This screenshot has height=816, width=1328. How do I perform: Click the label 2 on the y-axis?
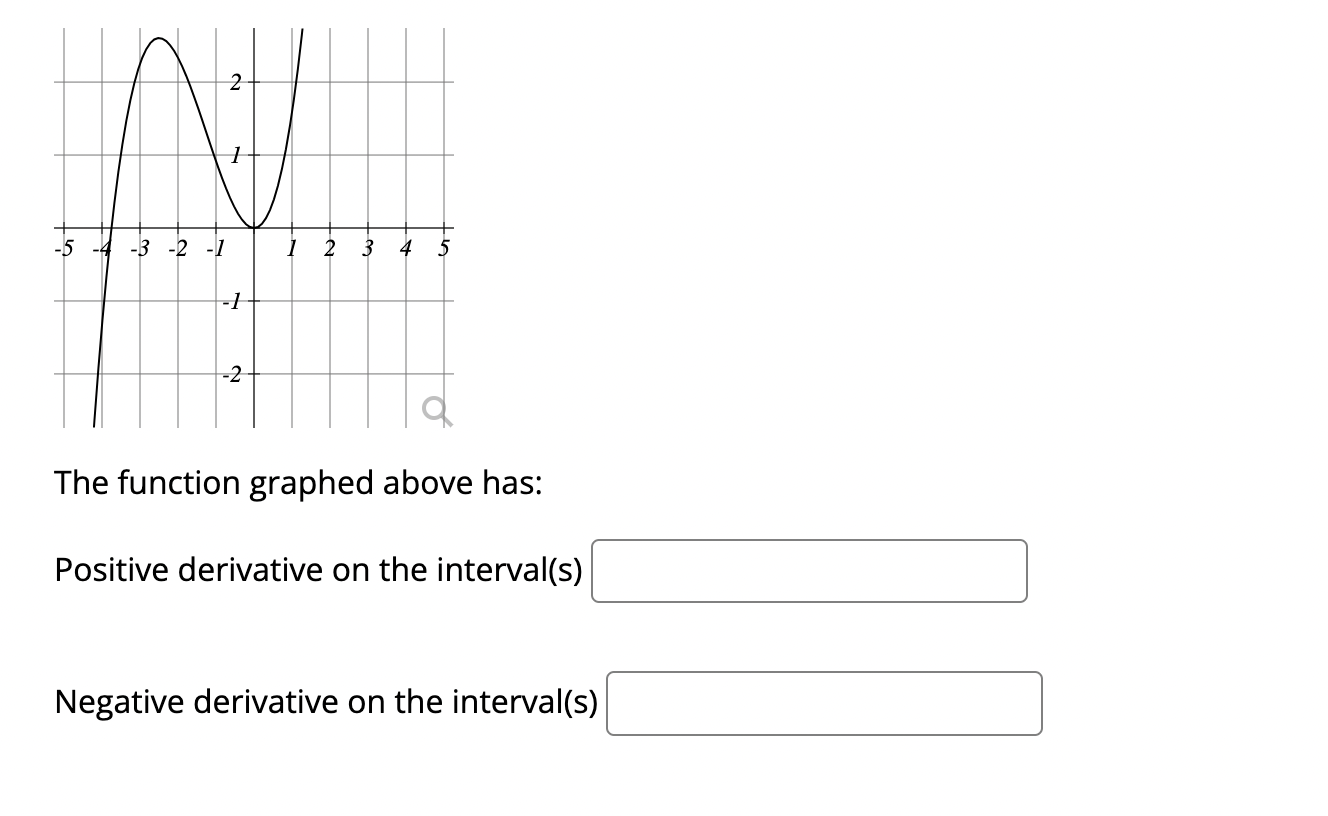coord(235,82)
